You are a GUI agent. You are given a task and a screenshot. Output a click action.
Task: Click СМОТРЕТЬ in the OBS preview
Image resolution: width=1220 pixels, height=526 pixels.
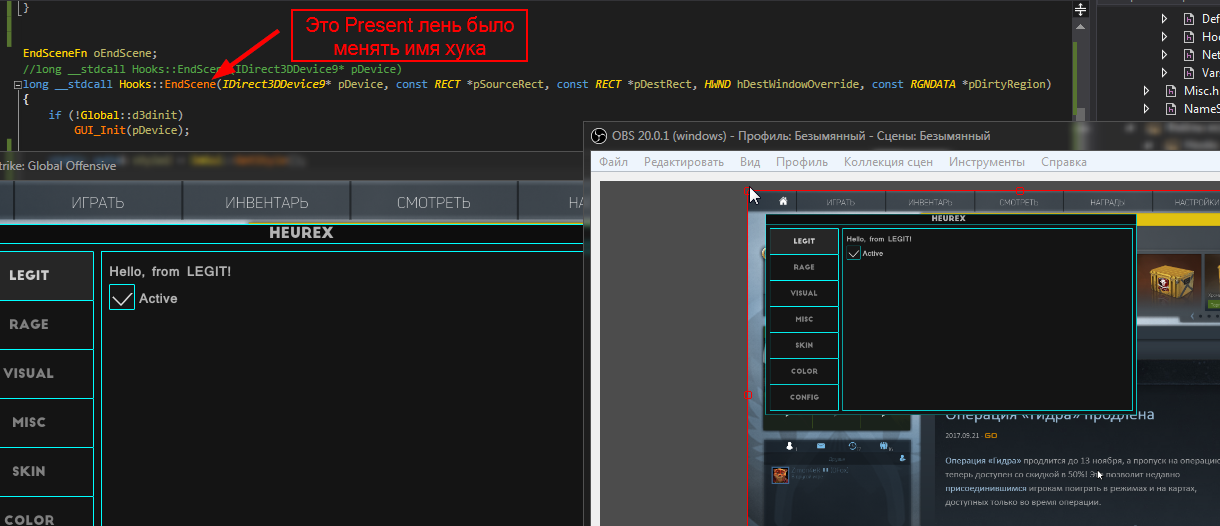1018,202
